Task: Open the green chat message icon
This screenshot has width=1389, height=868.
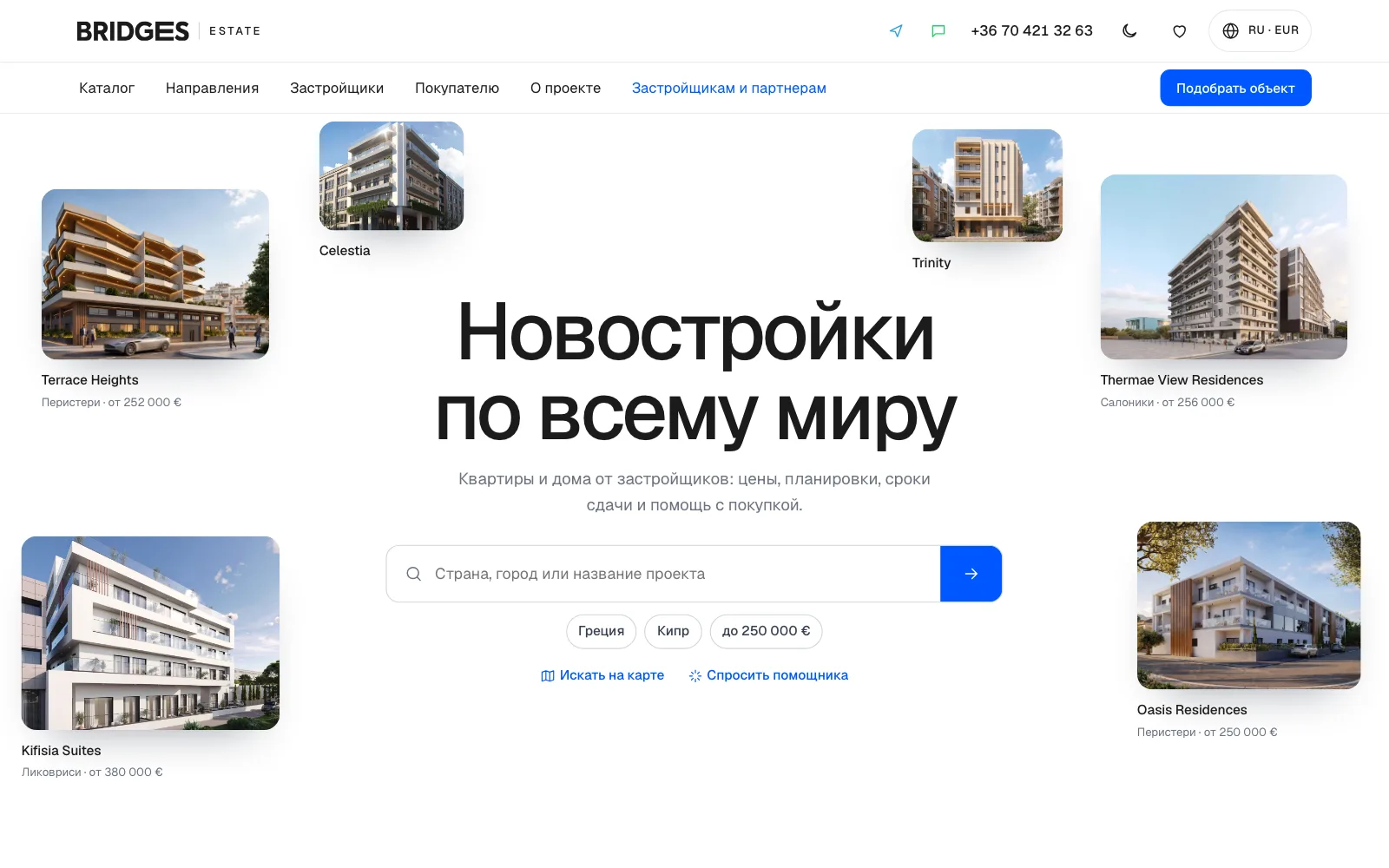Action: 938,31
